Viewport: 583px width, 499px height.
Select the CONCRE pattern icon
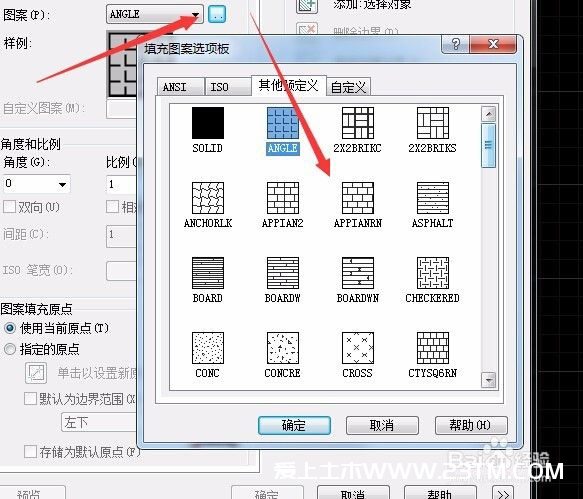(283, 348)
